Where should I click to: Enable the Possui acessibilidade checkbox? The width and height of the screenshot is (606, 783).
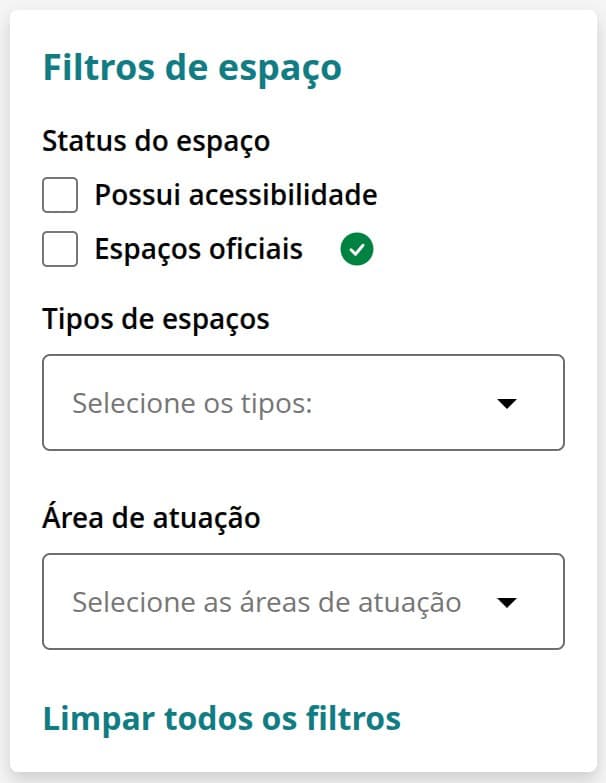pyautogui.click(x=60, y=195)
